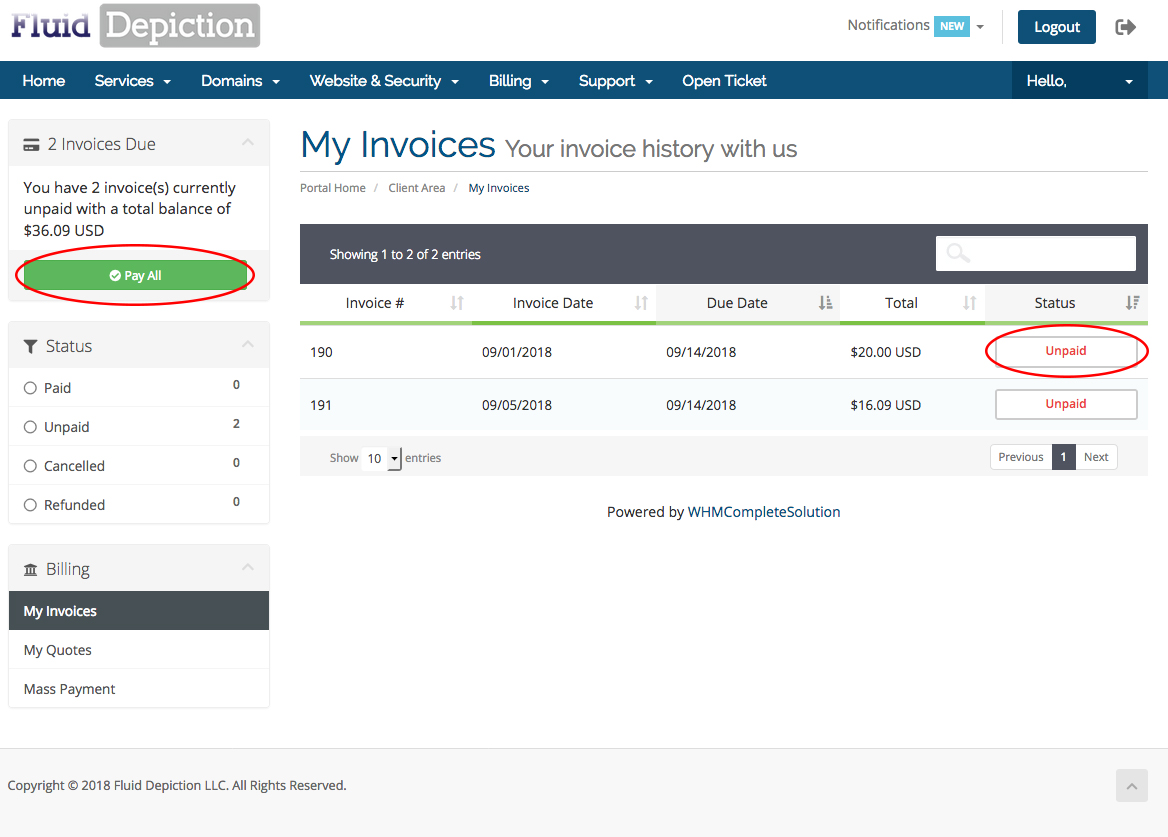The height and width of the screenshot is (837, 1168).
Task: Open My Invoices in the Billing sidebar
Action: tap(139, 611)
